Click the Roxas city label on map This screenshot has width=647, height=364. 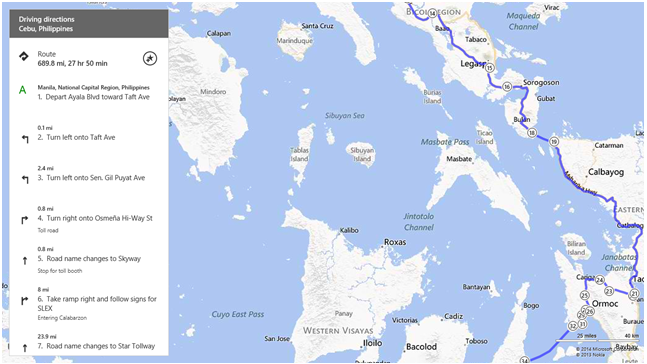click(395, 242)
